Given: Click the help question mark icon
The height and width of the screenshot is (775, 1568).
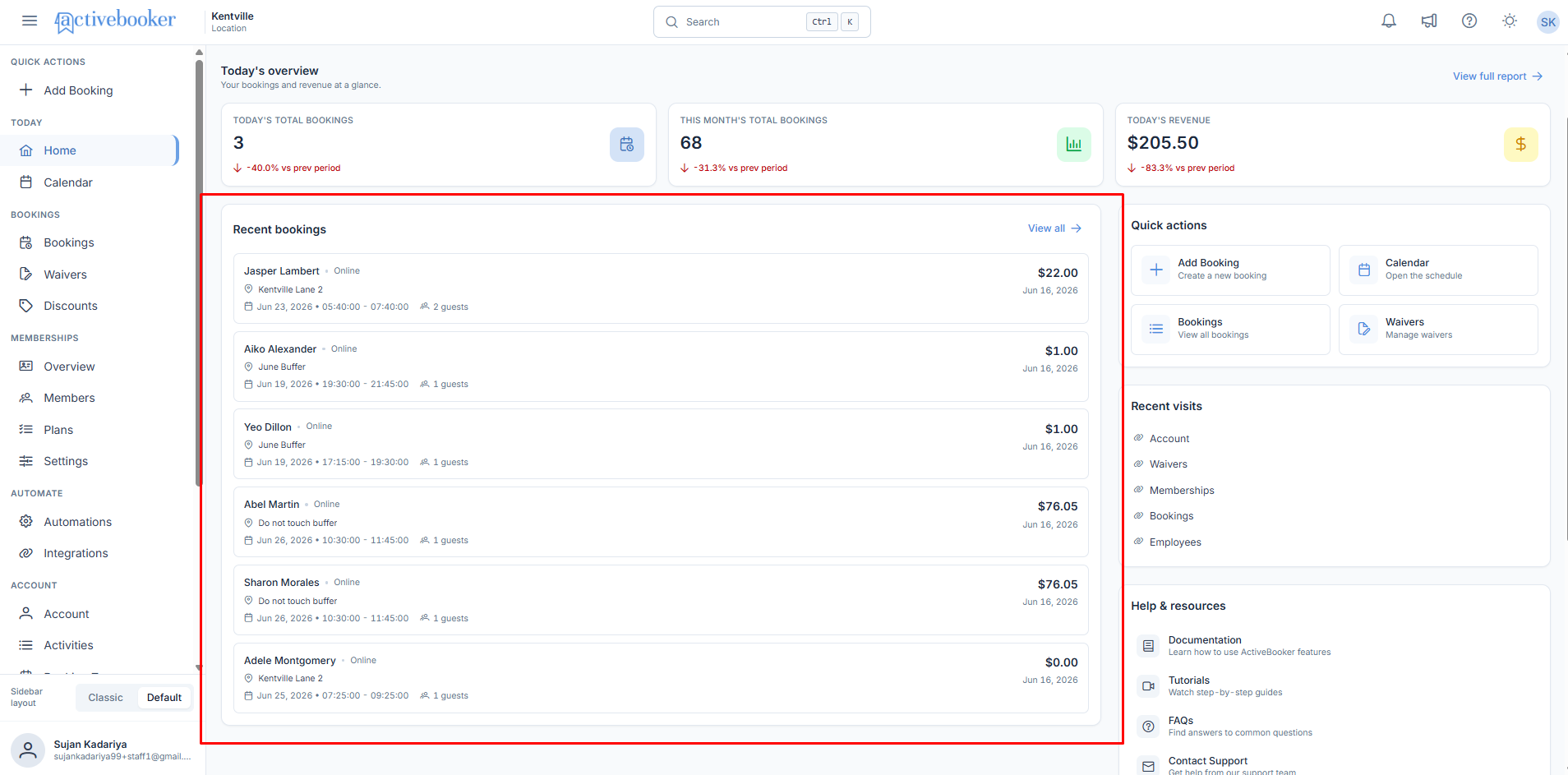Looking at the screenshot, I should (x=1469, y=21).
